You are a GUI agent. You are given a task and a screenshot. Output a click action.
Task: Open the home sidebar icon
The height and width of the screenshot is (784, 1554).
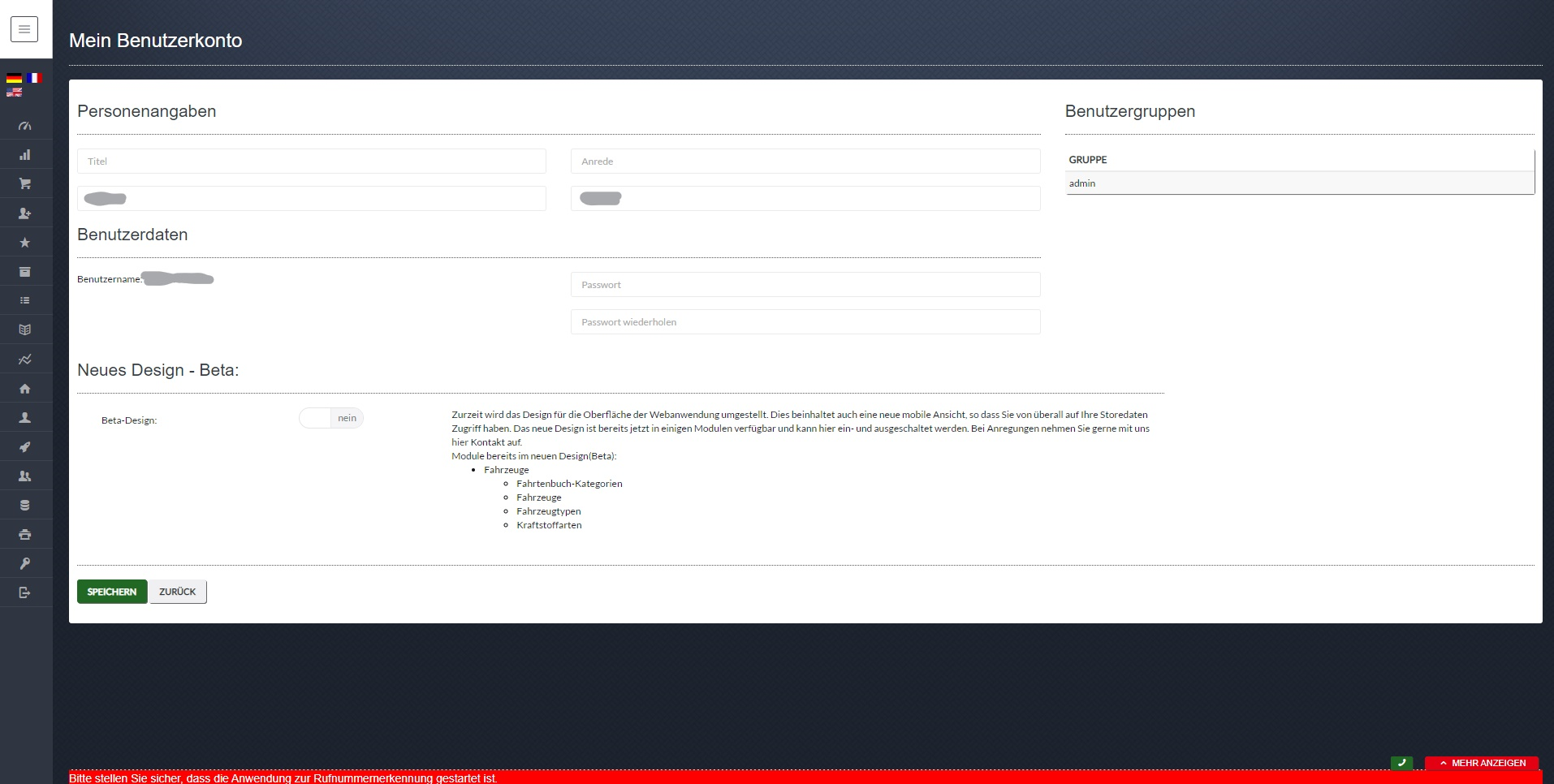coord(25,389)
